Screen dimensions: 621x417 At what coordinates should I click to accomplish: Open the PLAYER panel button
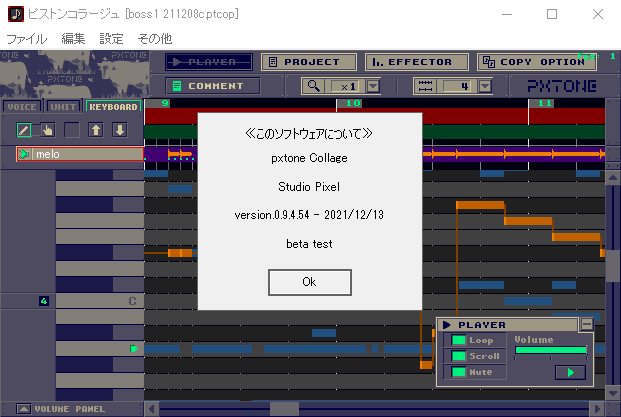pyautogui.click(x=209, y=62)
